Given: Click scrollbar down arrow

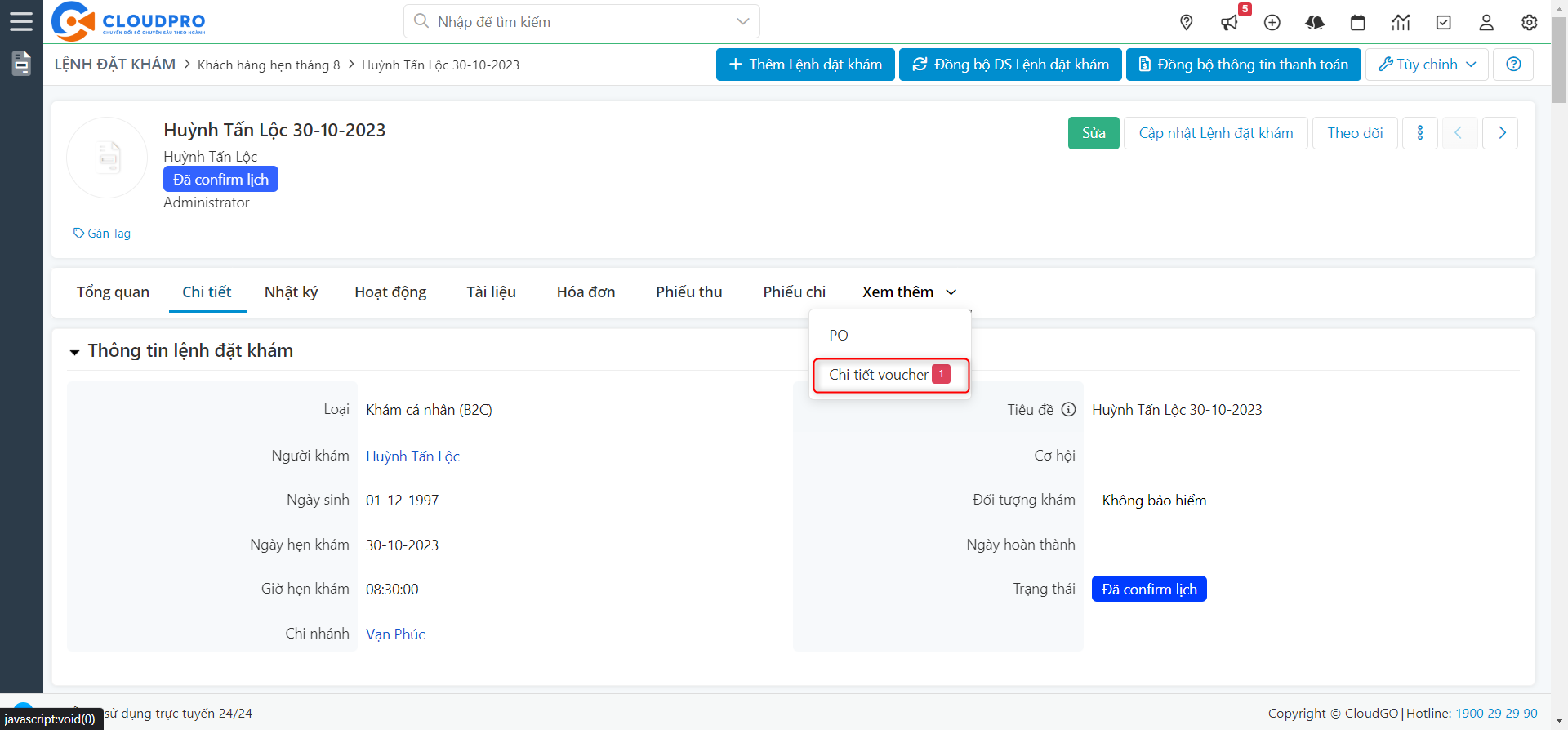Looking at the screenshot, I should tap(1559, 722).
